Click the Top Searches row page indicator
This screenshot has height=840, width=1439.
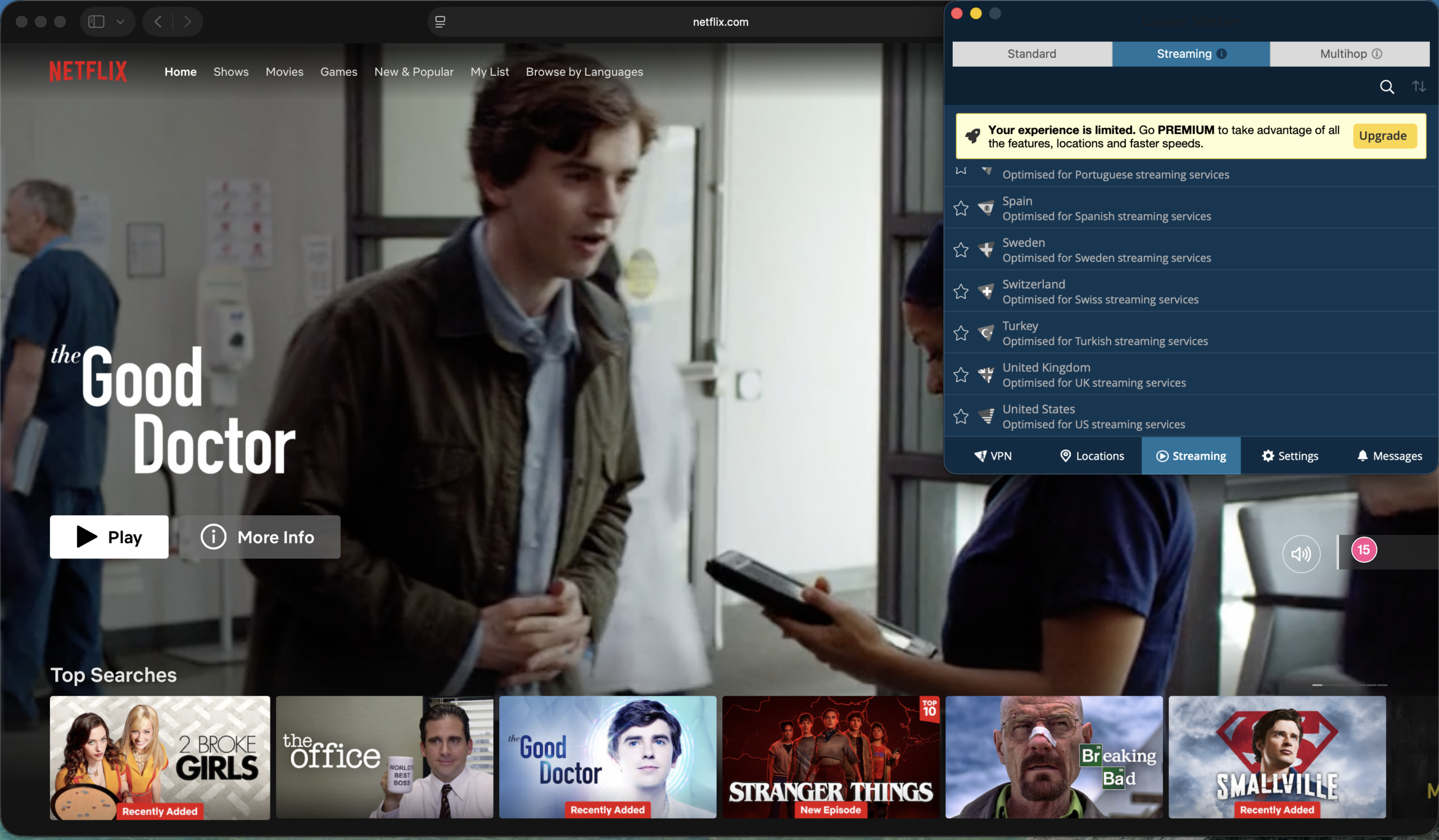click(x=1350, y=685)
